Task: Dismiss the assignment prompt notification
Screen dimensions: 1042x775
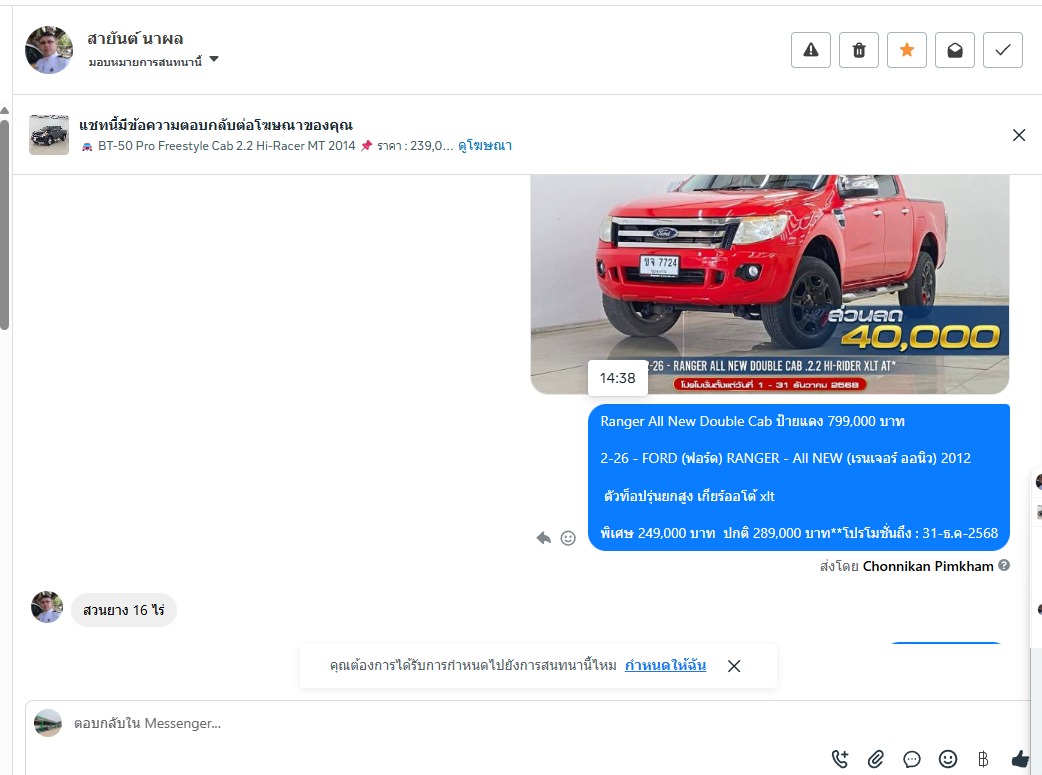Action: pos(734,666)
